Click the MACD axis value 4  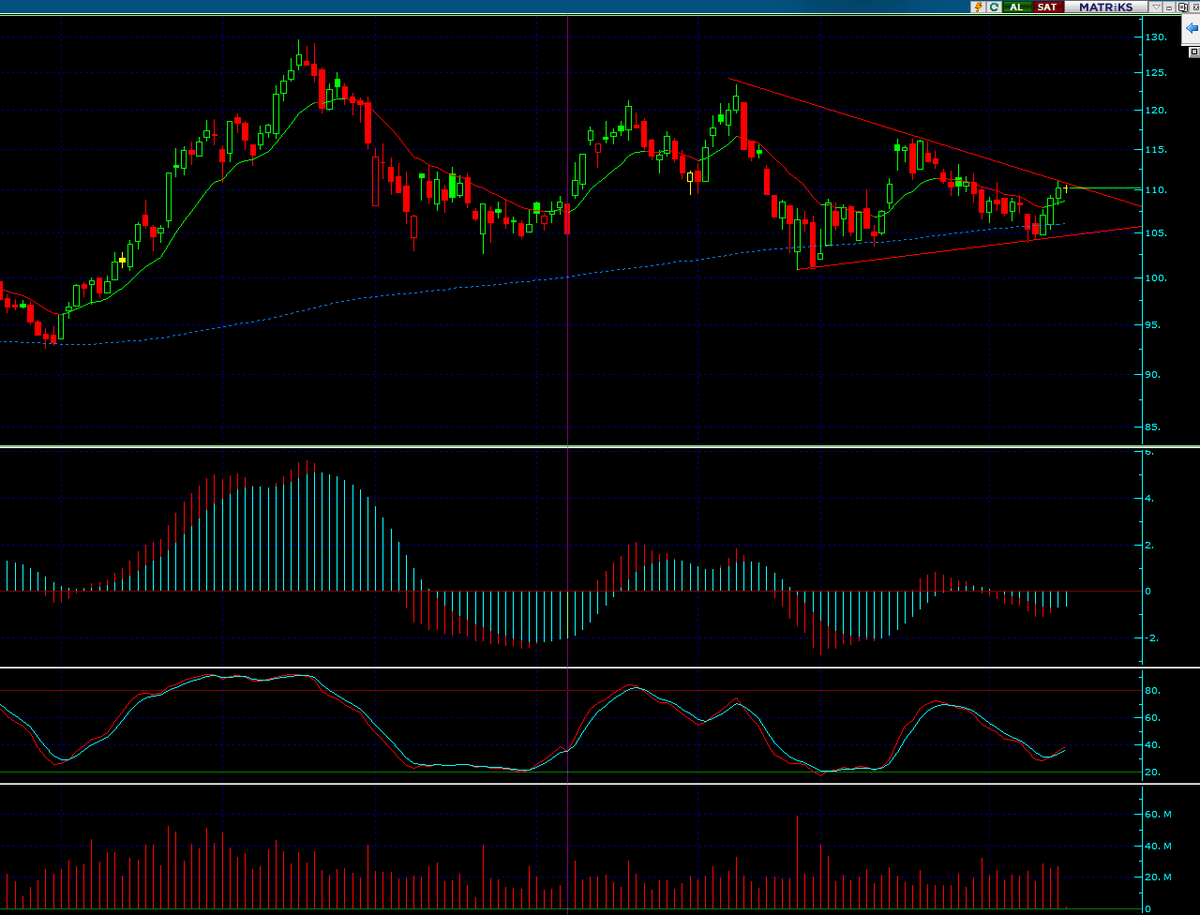pos(1150,498)
